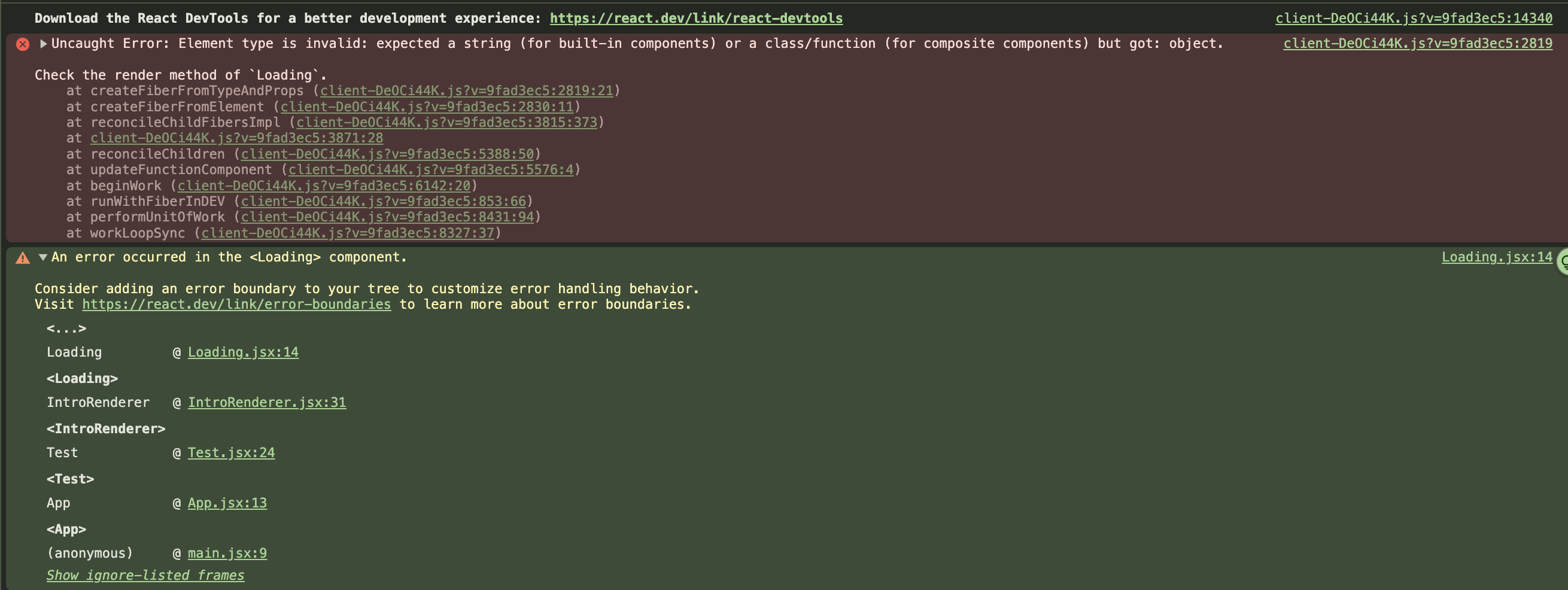This screenshot has height=590, width=1568.
Task: Click the red error circle icon
Action: coord(23,44)
